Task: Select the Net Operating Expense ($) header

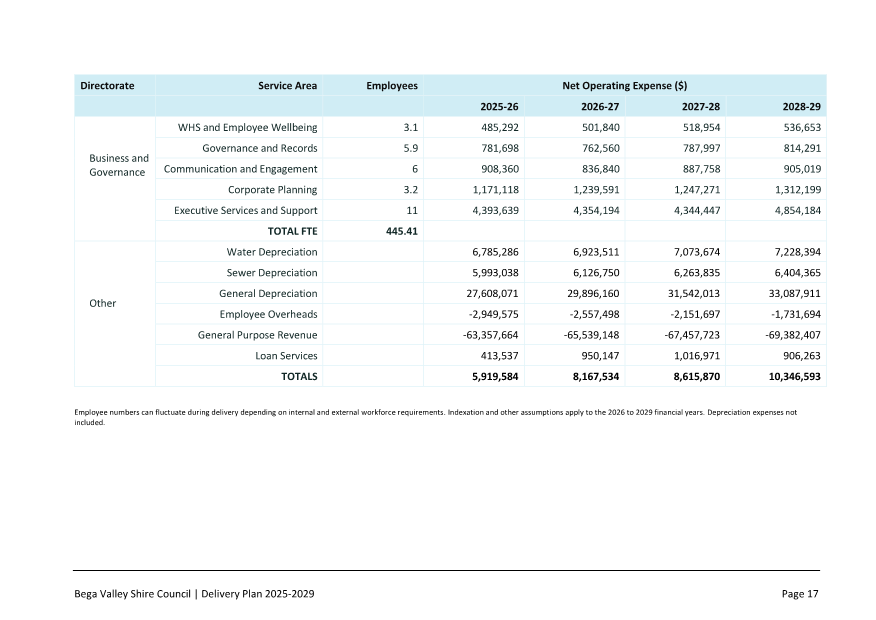Action: 624,86
